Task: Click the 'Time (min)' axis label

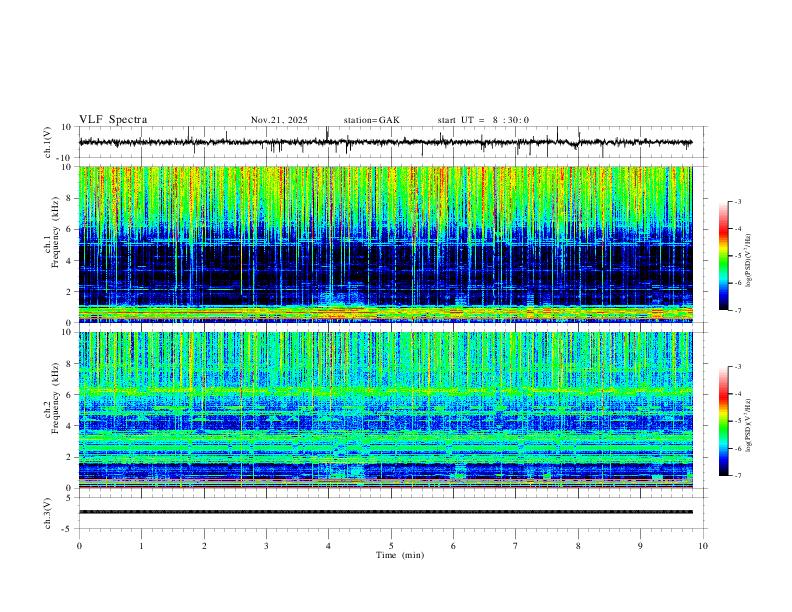Action: click(x=400, y=555)
